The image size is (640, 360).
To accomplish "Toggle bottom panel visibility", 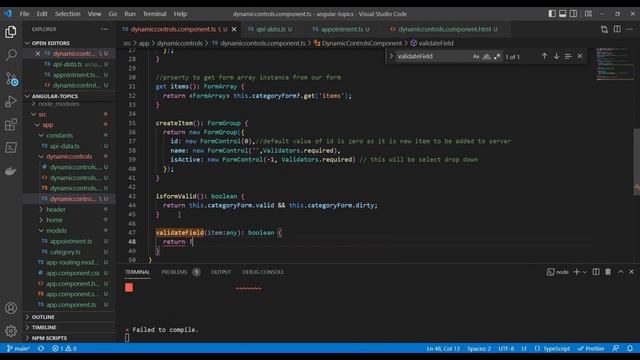I will pos(562,14).
